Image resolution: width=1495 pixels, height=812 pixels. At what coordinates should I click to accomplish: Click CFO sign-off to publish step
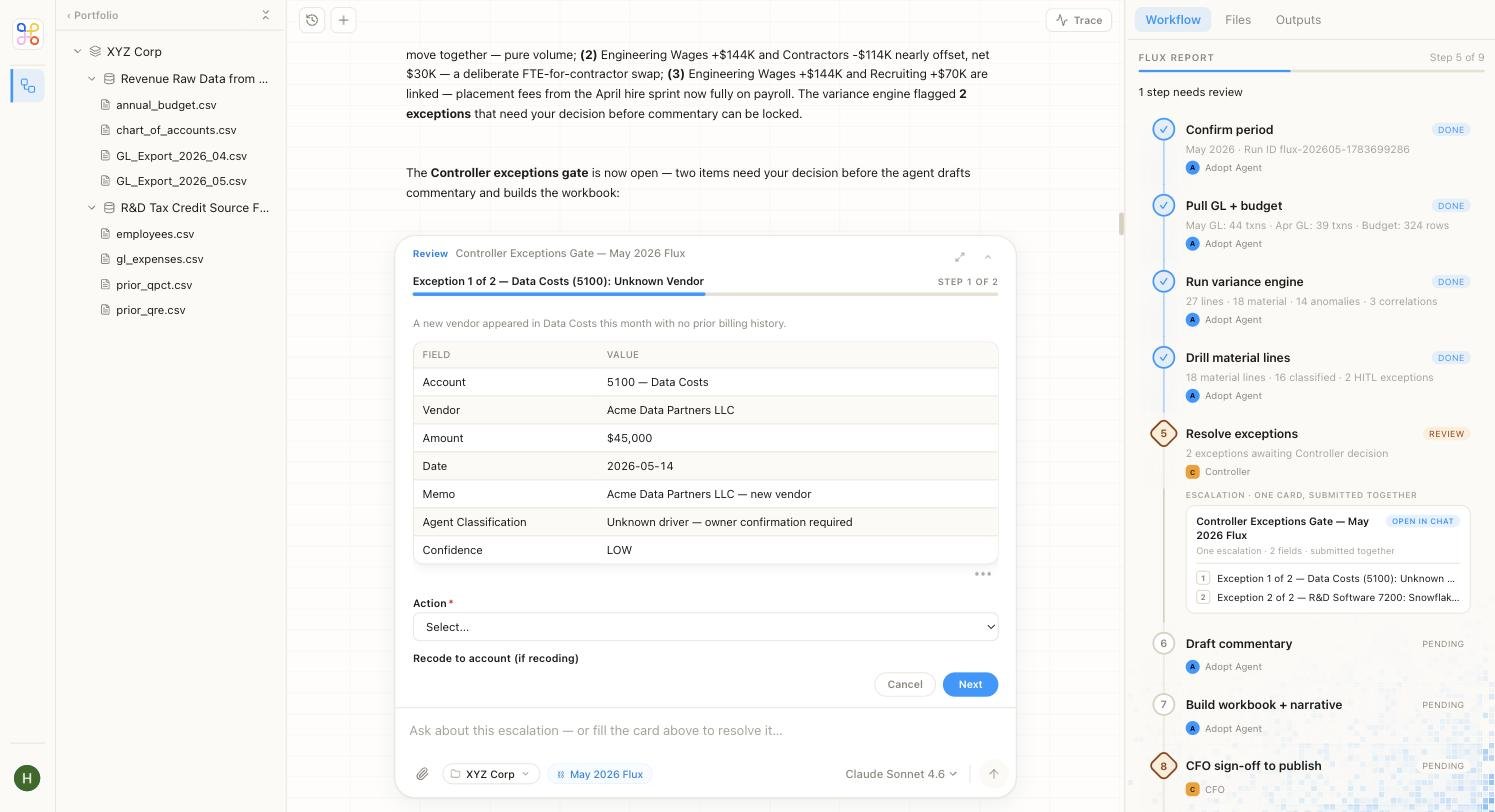tap(1253, 766)
